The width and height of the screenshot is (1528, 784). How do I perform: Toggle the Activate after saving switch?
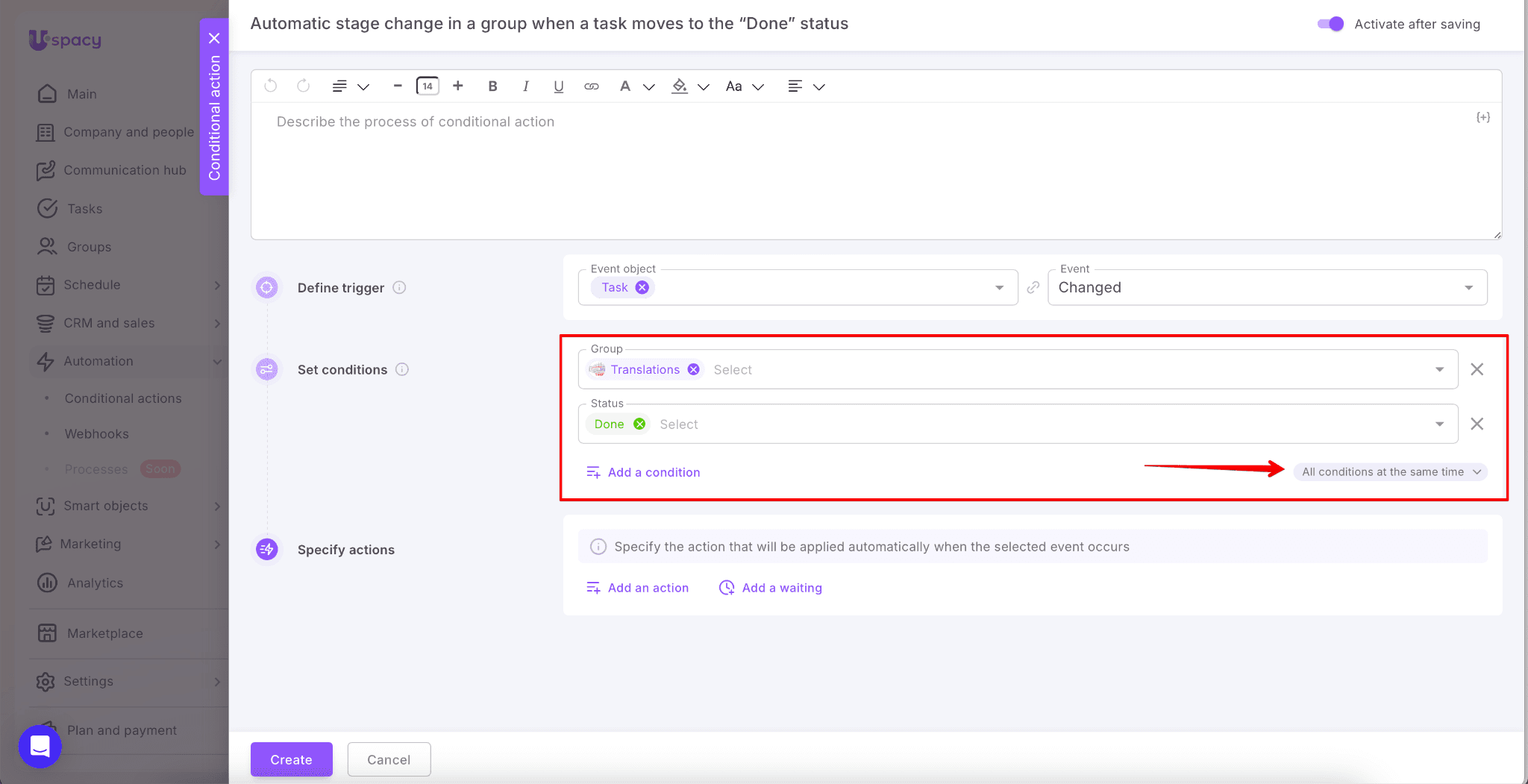[1330, 24]
